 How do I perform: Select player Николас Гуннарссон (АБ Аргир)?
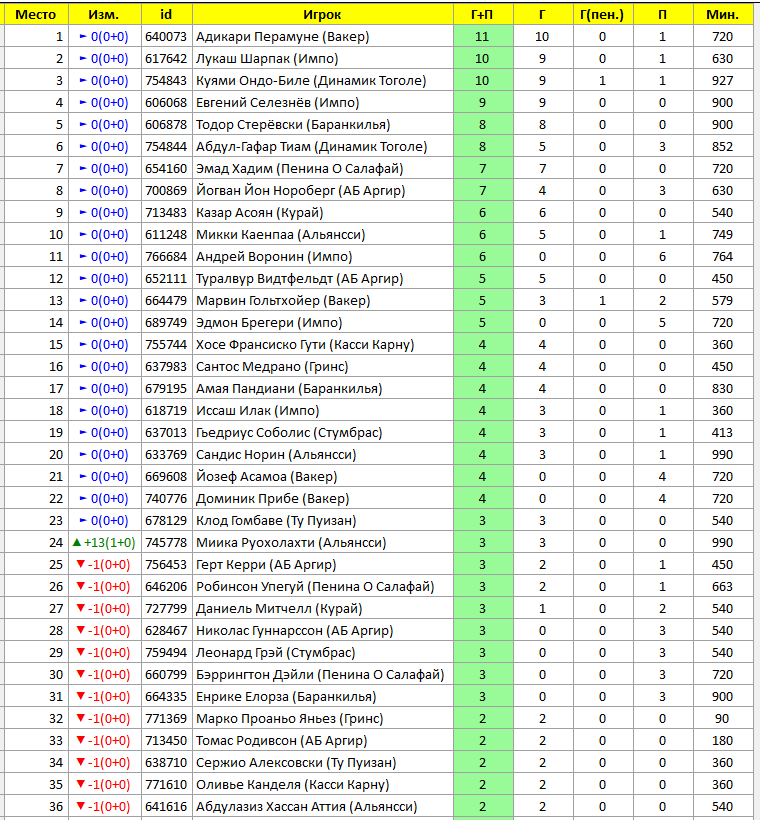[x=294, y=630]
